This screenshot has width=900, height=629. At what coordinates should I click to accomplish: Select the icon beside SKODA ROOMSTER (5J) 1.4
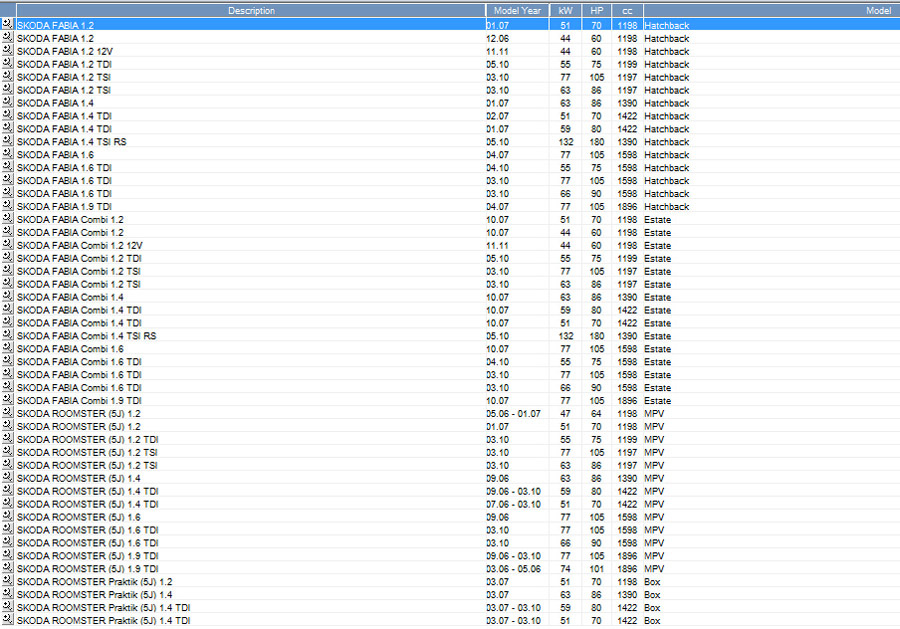[x=7, y=477]
